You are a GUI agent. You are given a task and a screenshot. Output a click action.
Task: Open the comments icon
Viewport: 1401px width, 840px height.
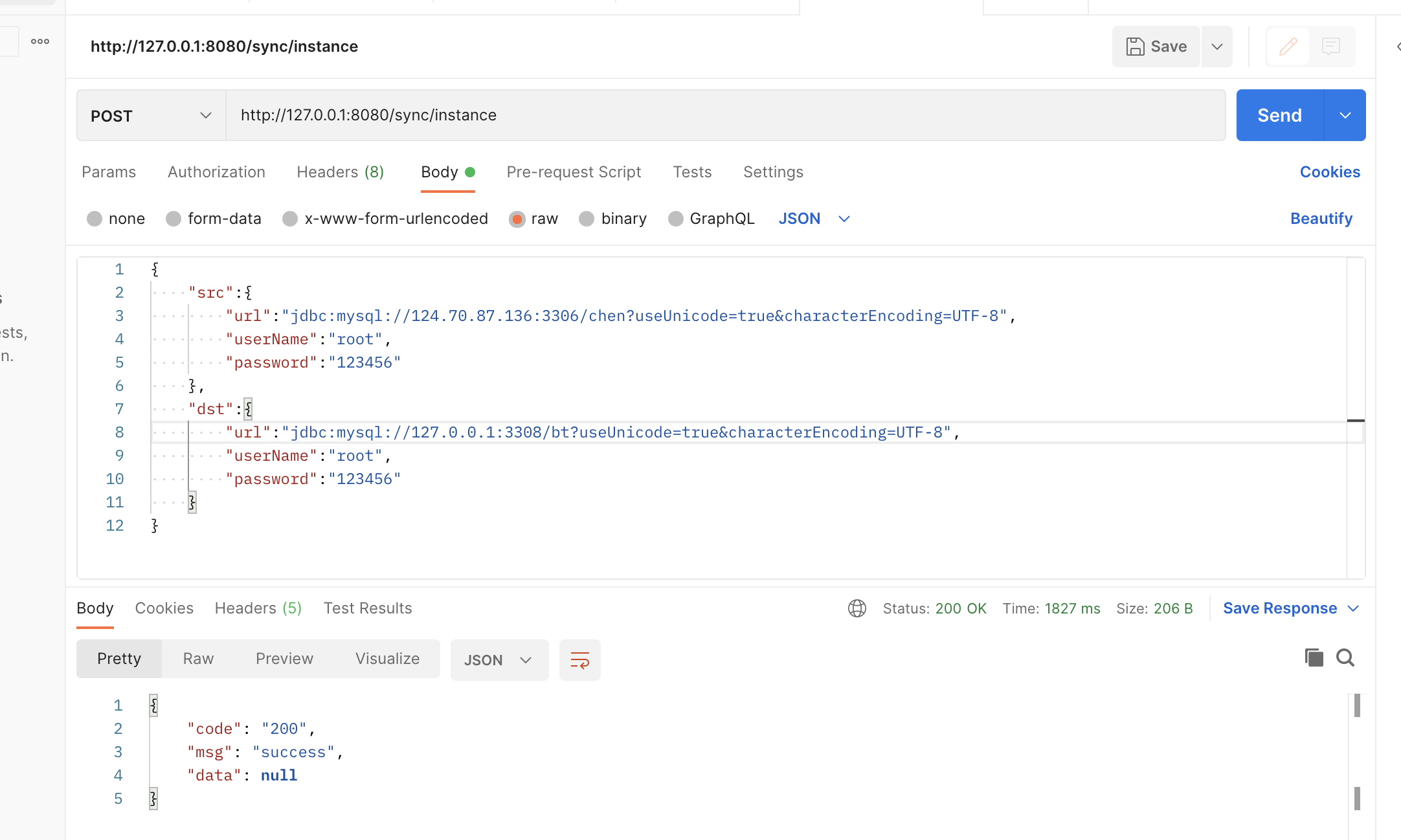point(1331,47)
